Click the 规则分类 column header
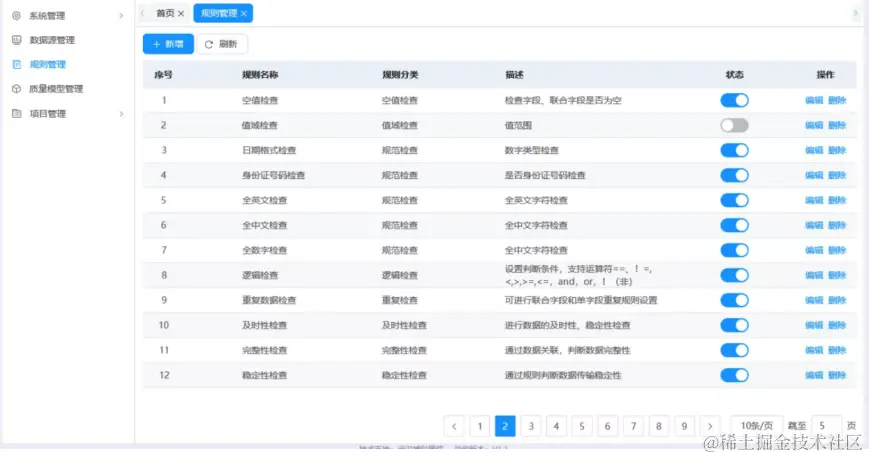 tap(400, 75)
